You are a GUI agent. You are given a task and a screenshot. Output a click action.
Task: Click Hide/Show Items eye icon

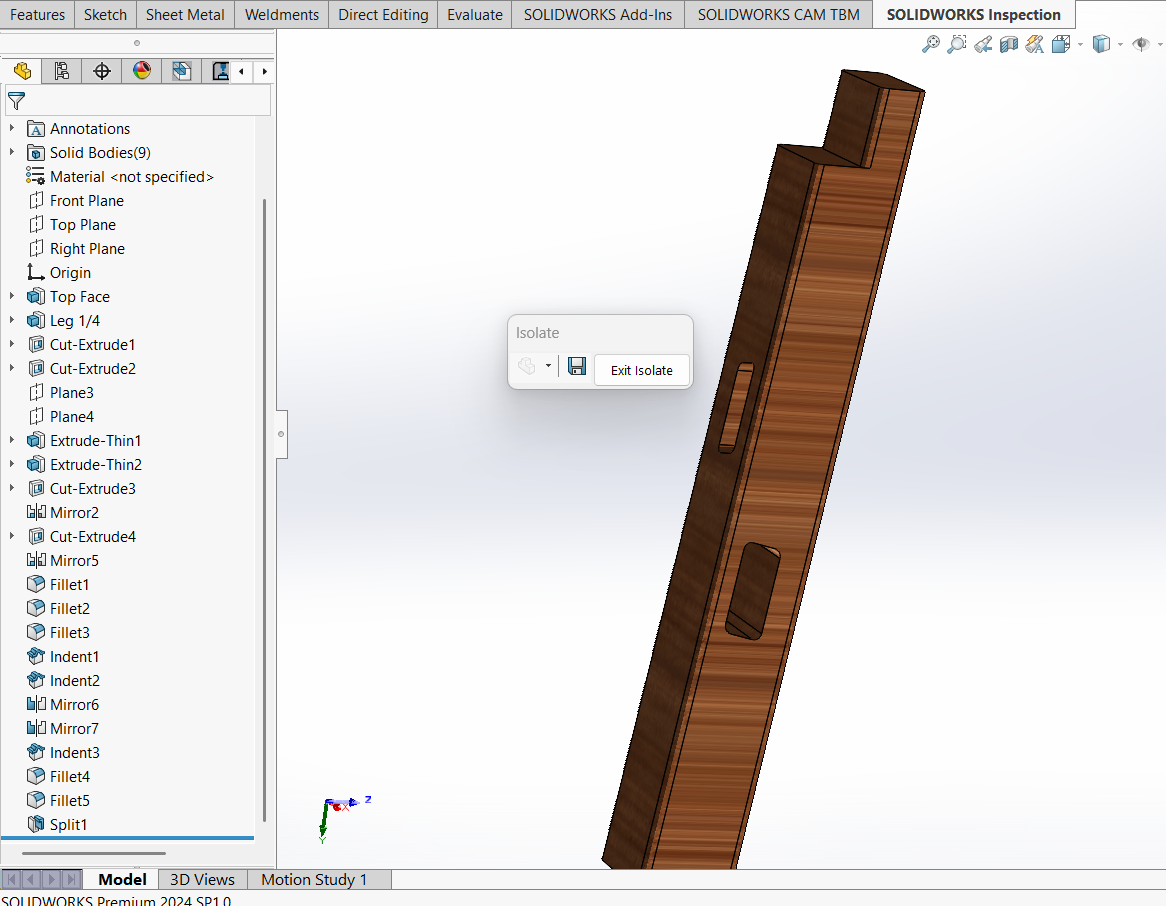1141,45
